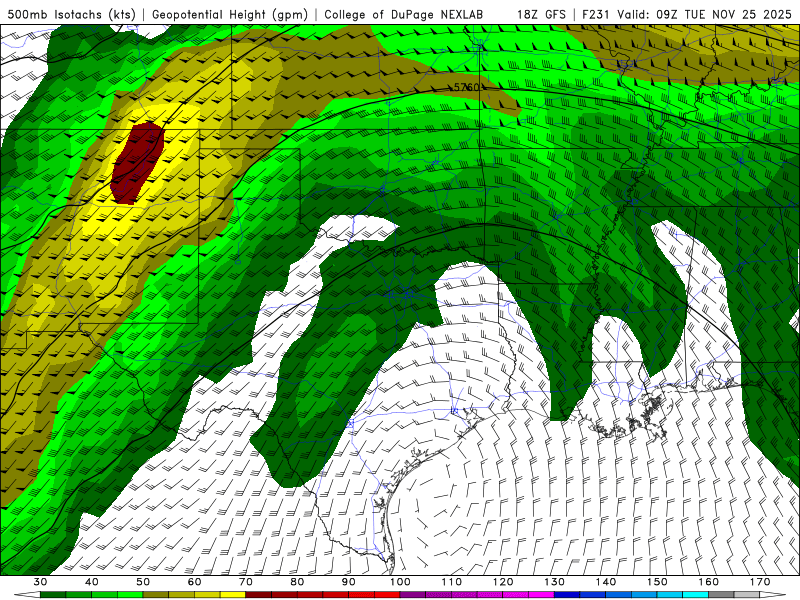This screenshot has height=600, width=800.
Task: Click the '50' value on color scale
Action: (x=143, y=582)
